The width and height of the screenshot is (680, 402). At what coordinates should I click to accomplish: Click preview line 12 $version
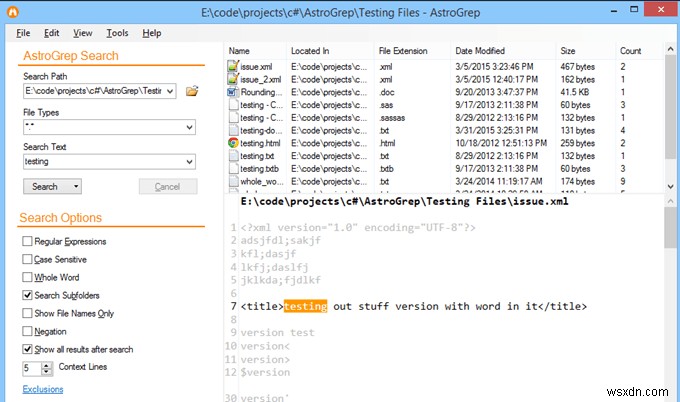tap(265, 372)
